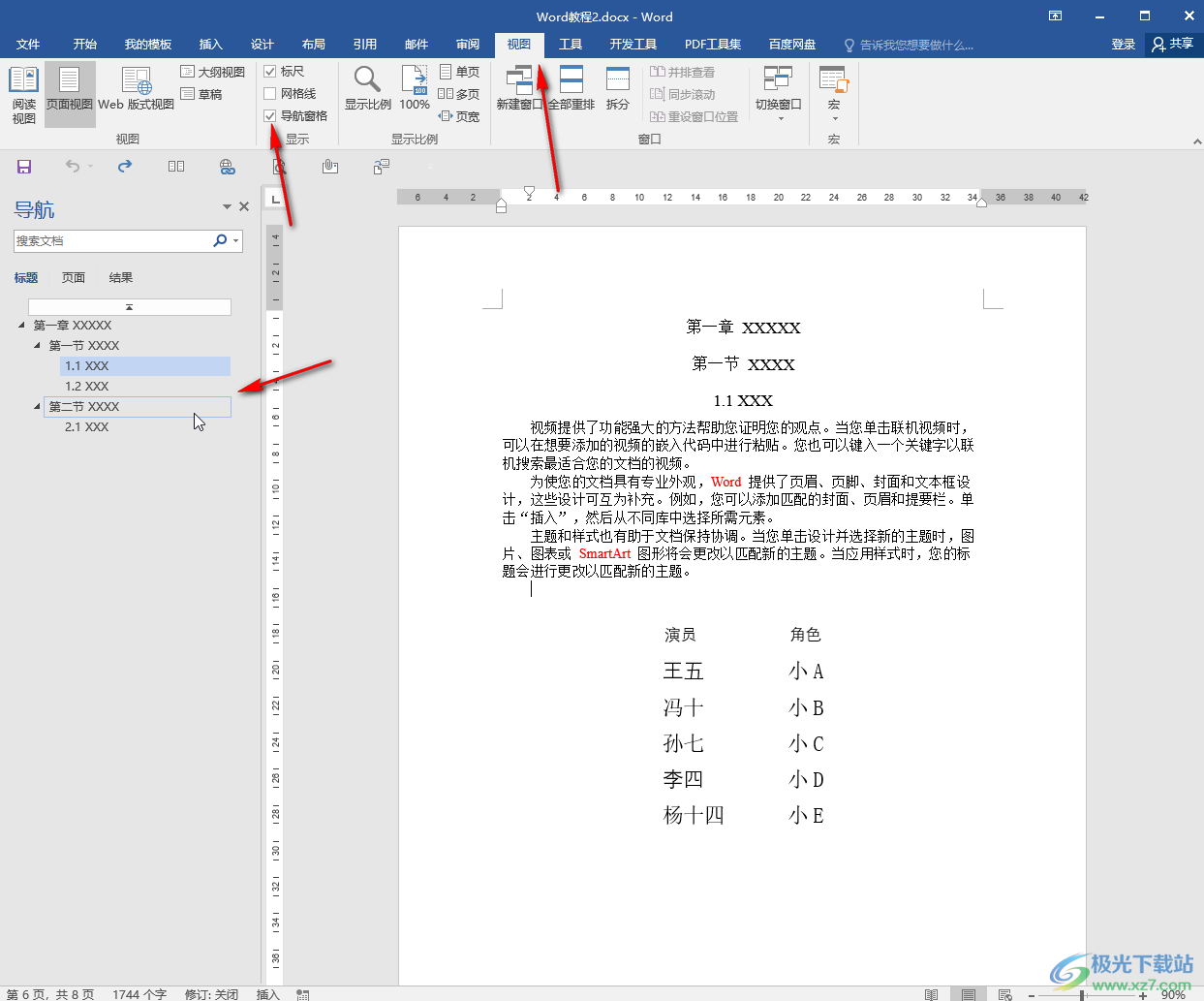Choose 单页 single page zoom

(x=459, y=72)
